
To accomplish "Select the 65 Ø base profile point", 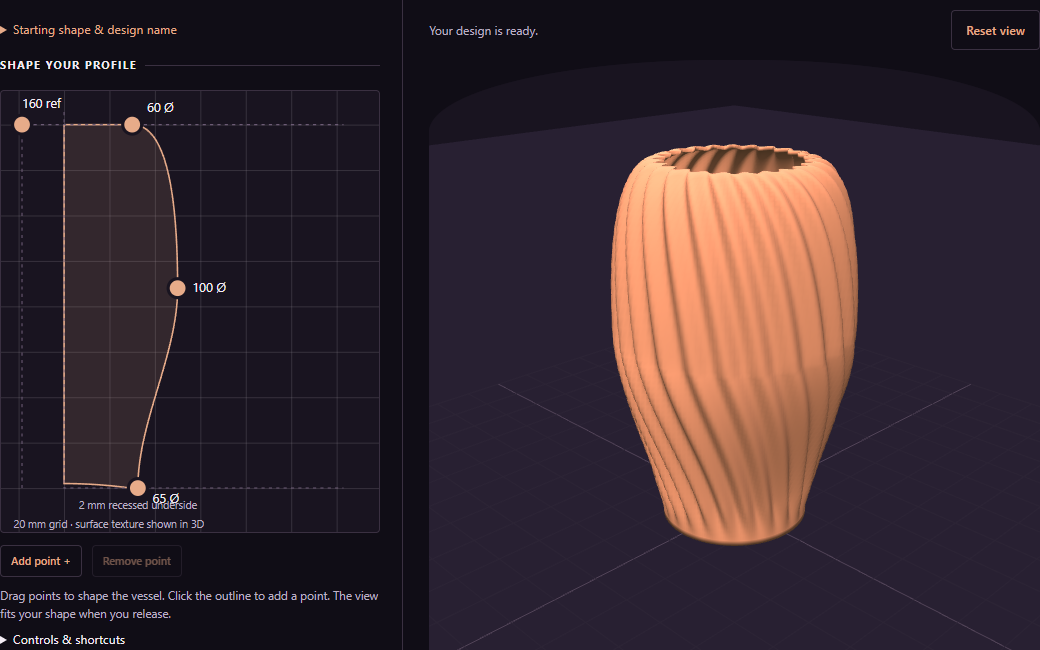I will tap(137, 488).
